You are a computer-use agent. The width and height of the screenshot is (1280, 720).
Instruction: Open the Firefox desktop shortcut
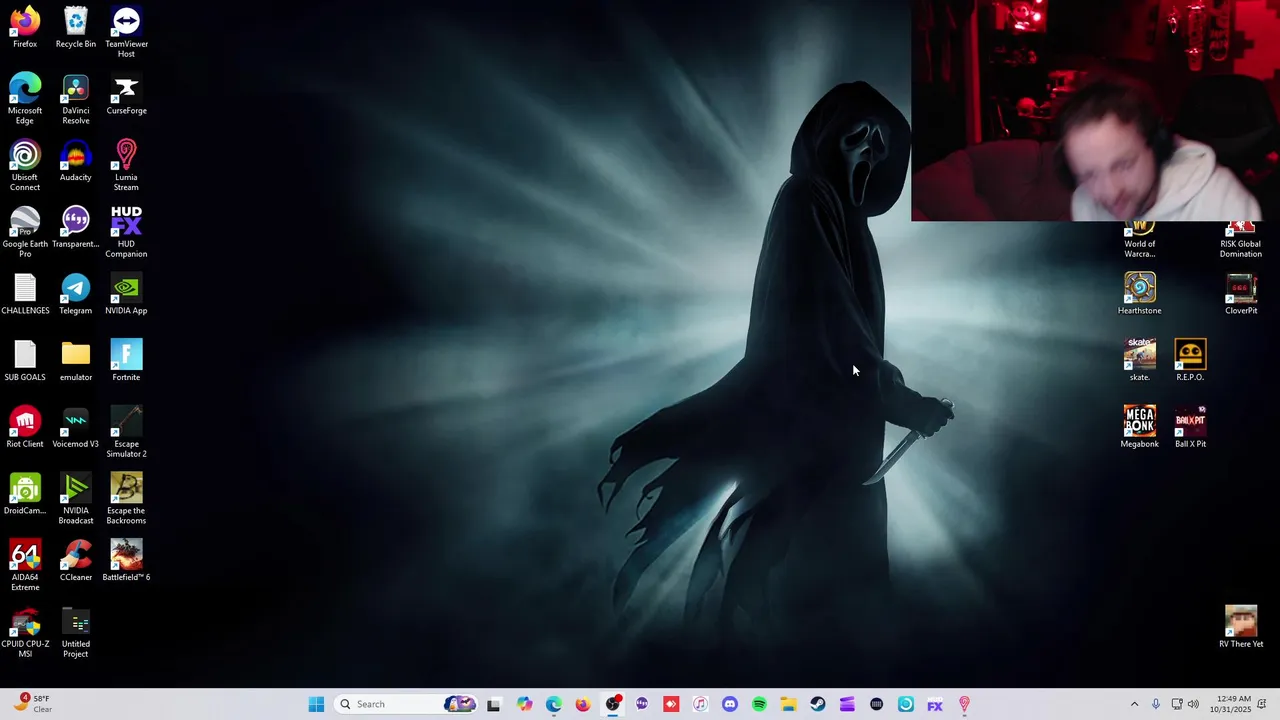point(25,27)
